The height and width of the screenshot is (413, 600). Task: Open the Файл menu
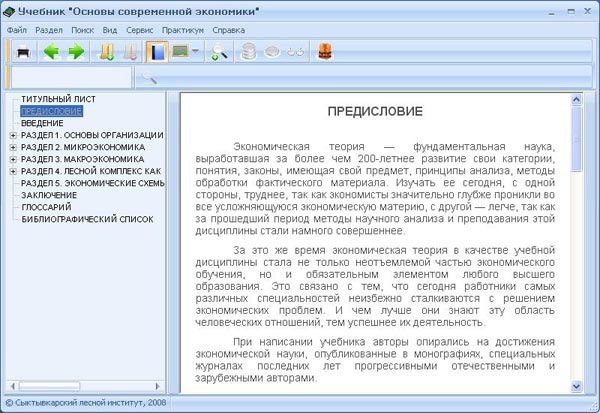click(16, 30)
